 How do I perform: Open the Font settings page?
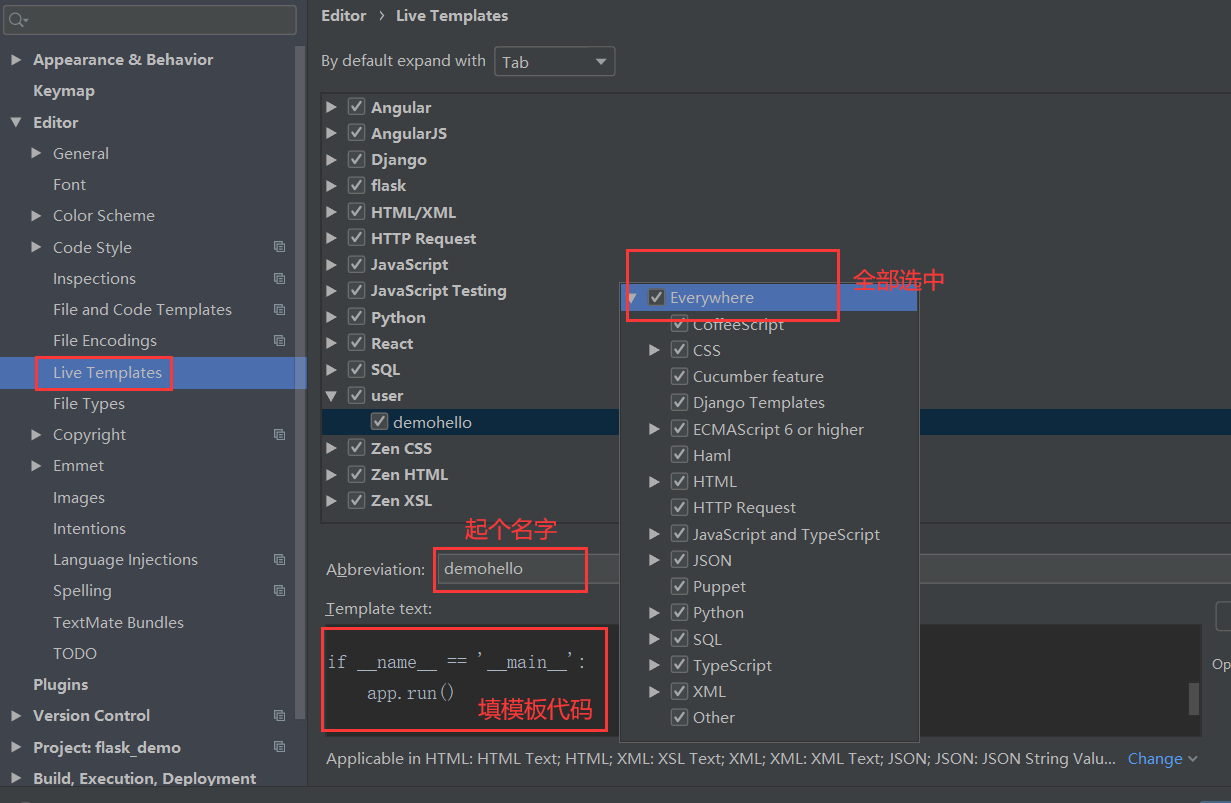click(69, 185)
